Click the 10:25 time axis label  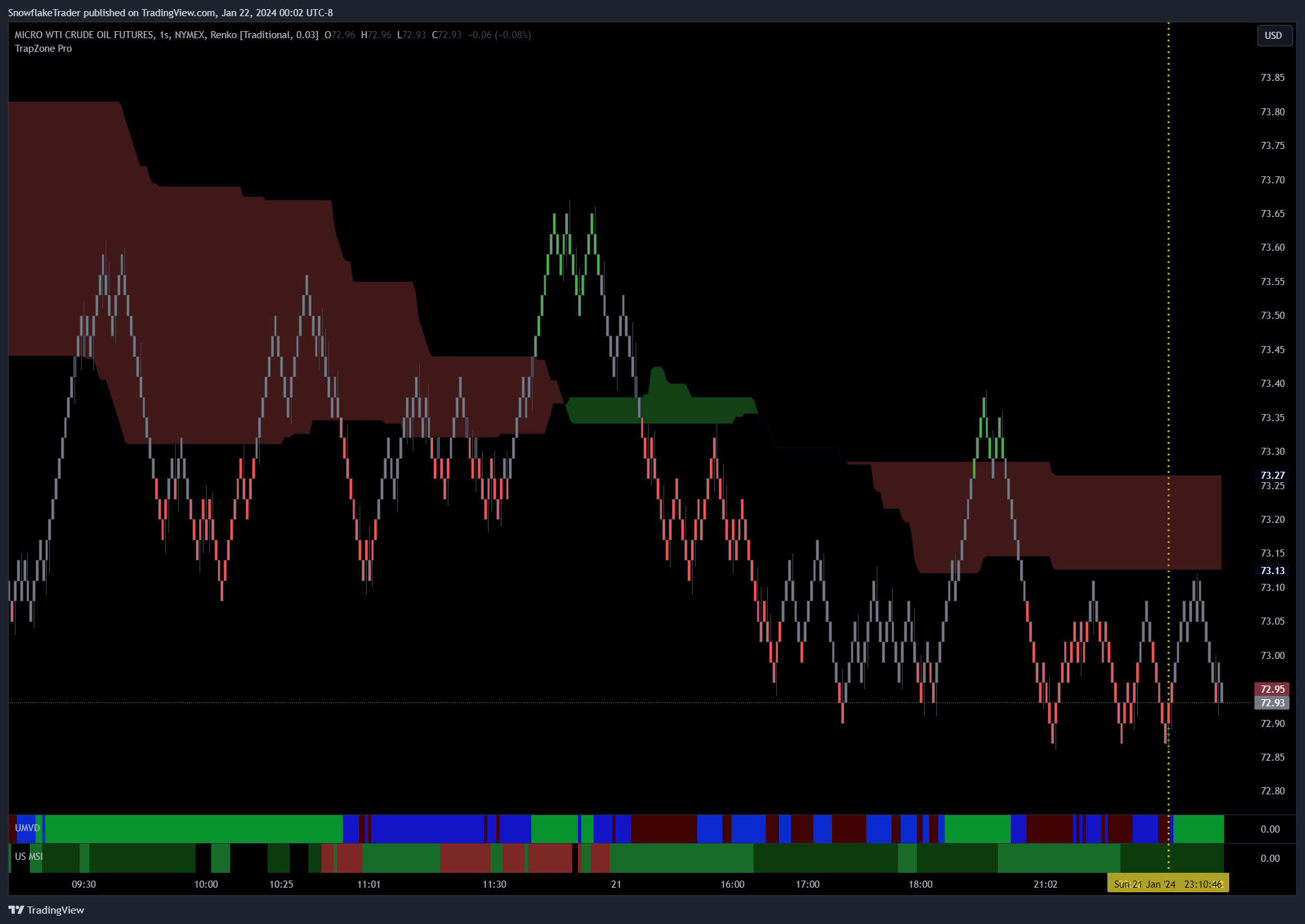pos(281,884)
